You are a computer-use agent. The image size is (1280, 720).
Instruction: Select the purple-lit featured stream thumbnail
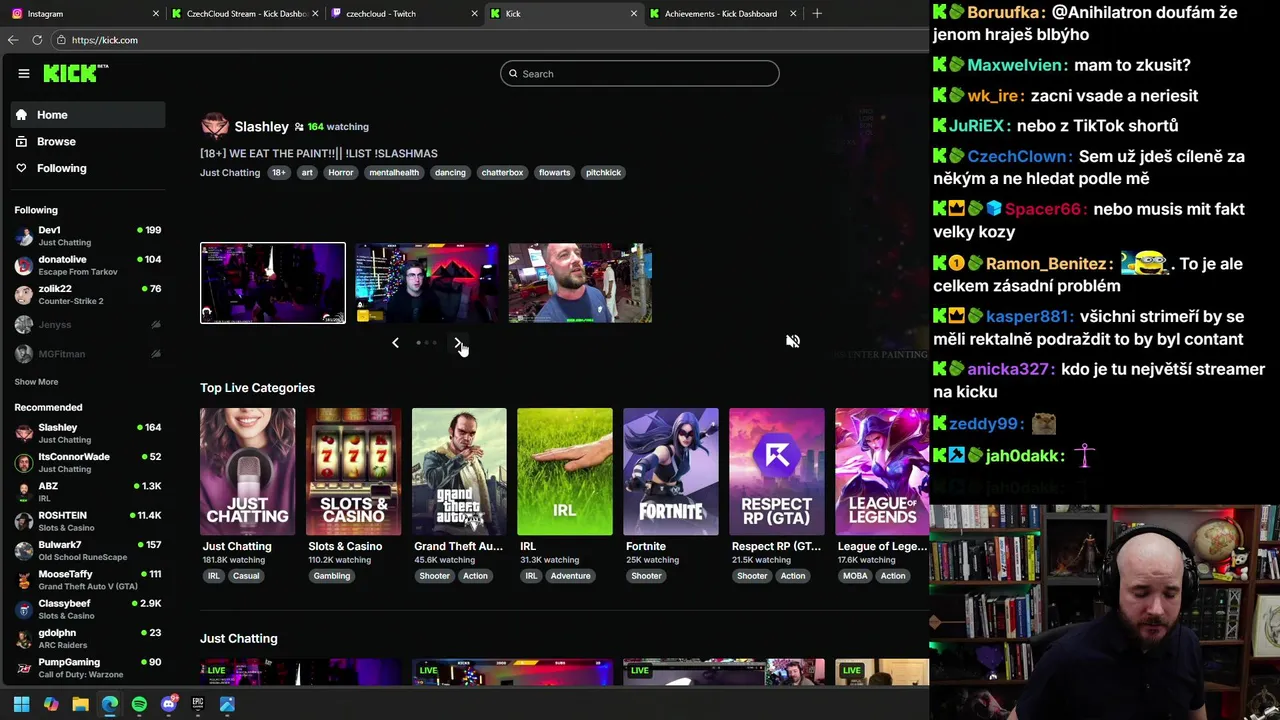coord(273,283)
